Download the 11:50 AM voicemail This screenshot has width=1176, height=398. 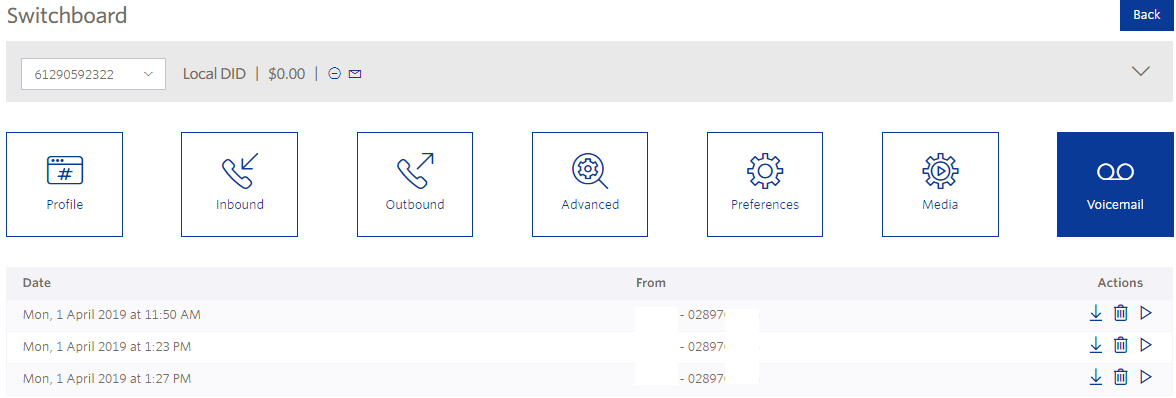1096,313
